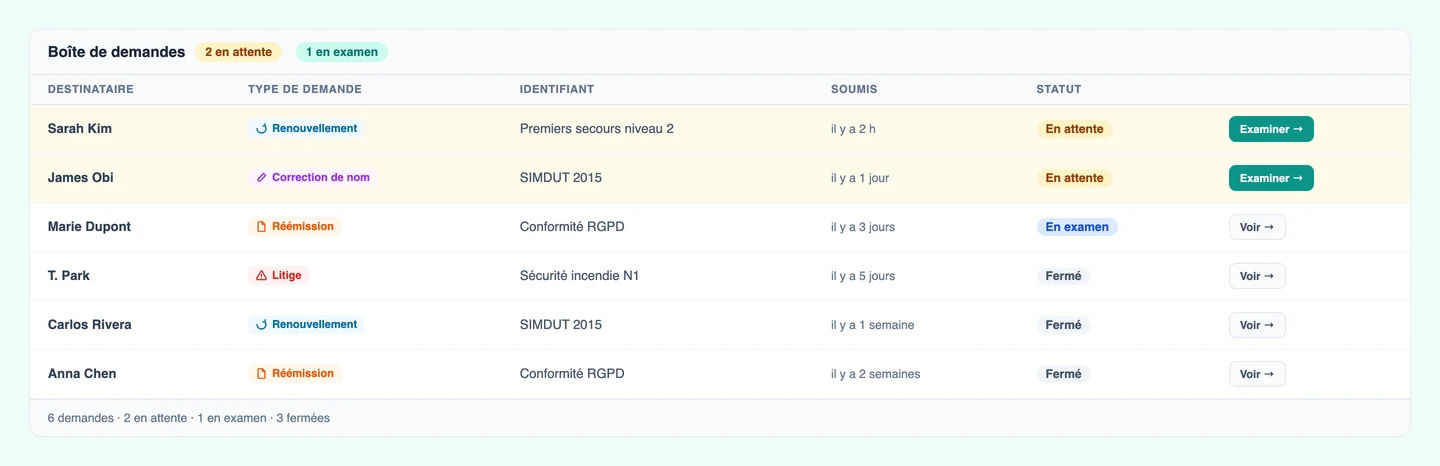Click 'Conformité RGPD' in Anna Chen's row

572,374
